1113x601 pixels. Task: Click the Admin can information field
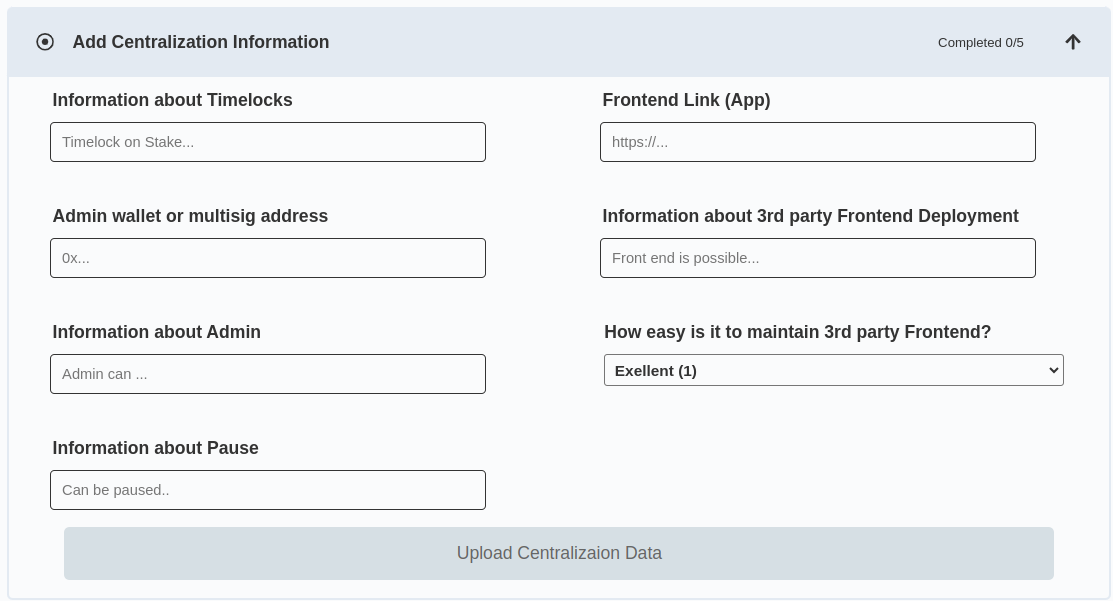click(268, 374)
